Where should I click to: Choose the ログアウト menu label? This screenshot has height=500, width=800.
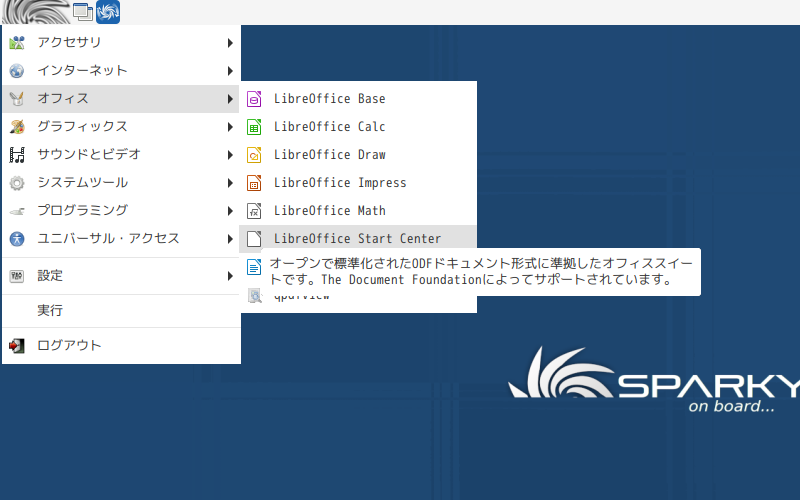pyautogui.click(x=69, y=345)
